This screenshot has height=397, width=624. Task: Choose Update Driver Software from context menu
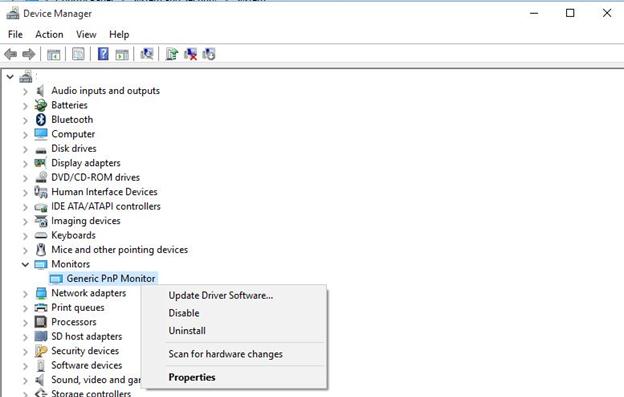[221, 296]
